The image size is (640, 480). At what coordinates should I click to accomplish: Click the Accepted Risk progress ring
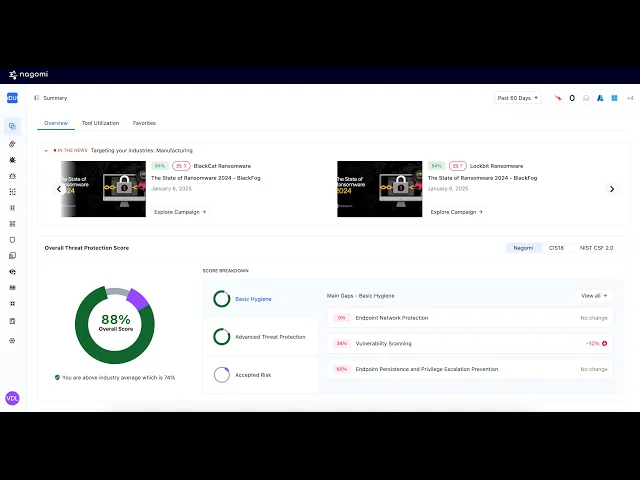click(x=222, y=375)
